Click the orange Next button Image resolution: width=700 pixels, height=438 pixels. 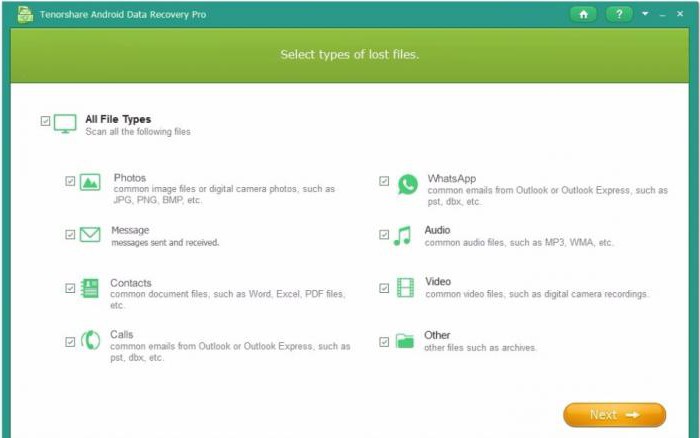[x=614, y=415]
